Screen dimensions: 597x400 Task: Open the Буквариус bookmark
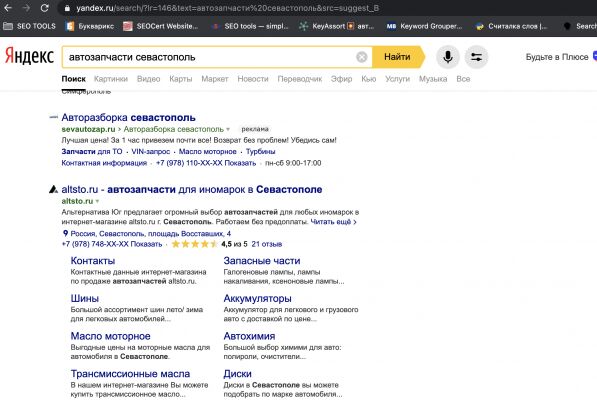[89, 26]
